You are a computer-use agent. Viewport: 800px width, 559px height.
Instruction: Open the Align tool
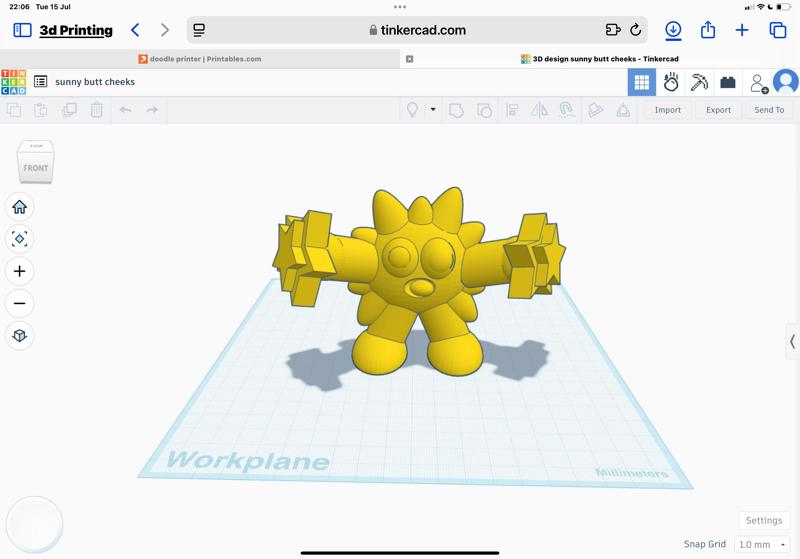[x=512, y=110]
